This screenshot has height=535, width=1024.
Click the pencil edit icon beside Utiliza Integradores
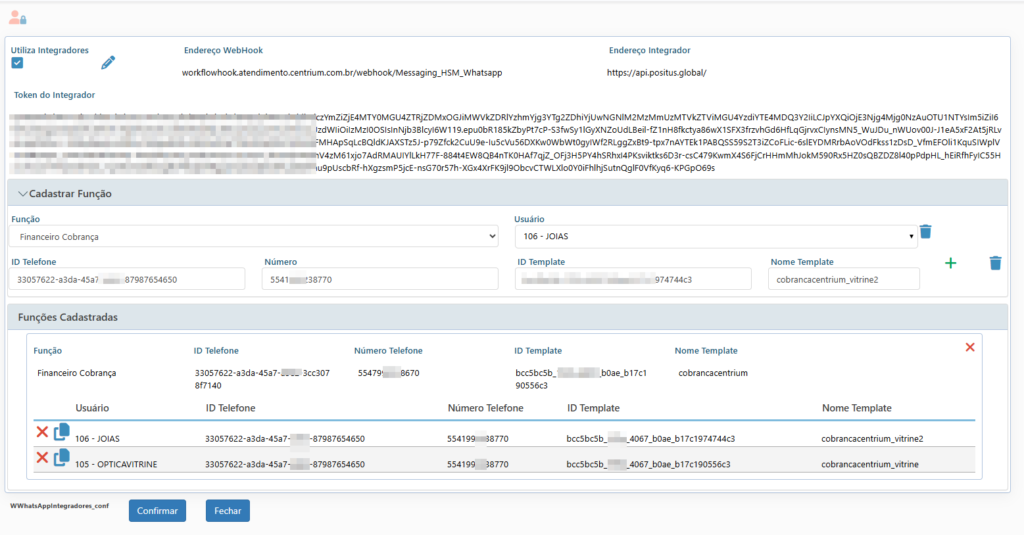(109, 63)
